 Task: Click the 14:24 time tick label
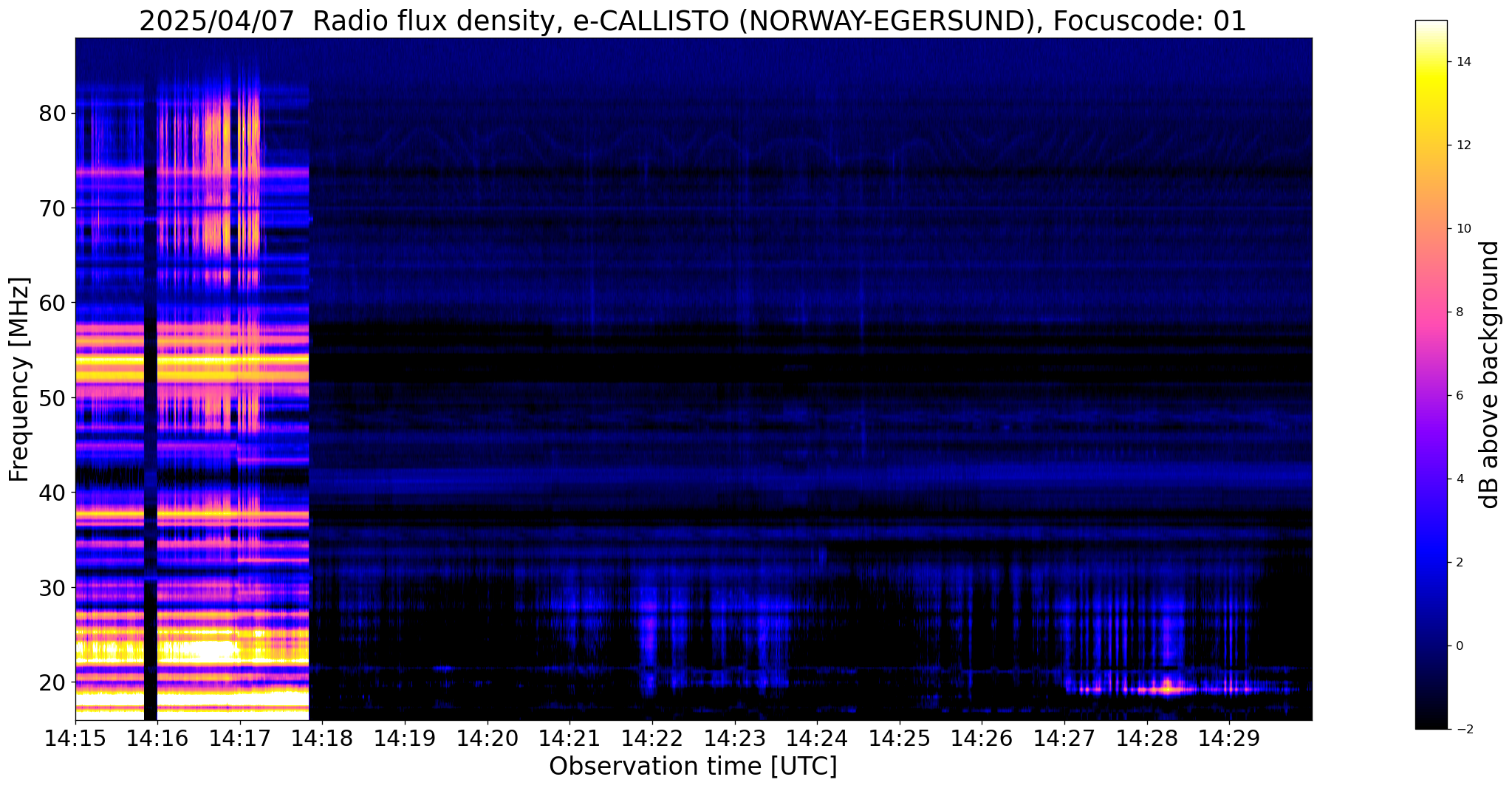pyautogui.click(x=817, y=737)
